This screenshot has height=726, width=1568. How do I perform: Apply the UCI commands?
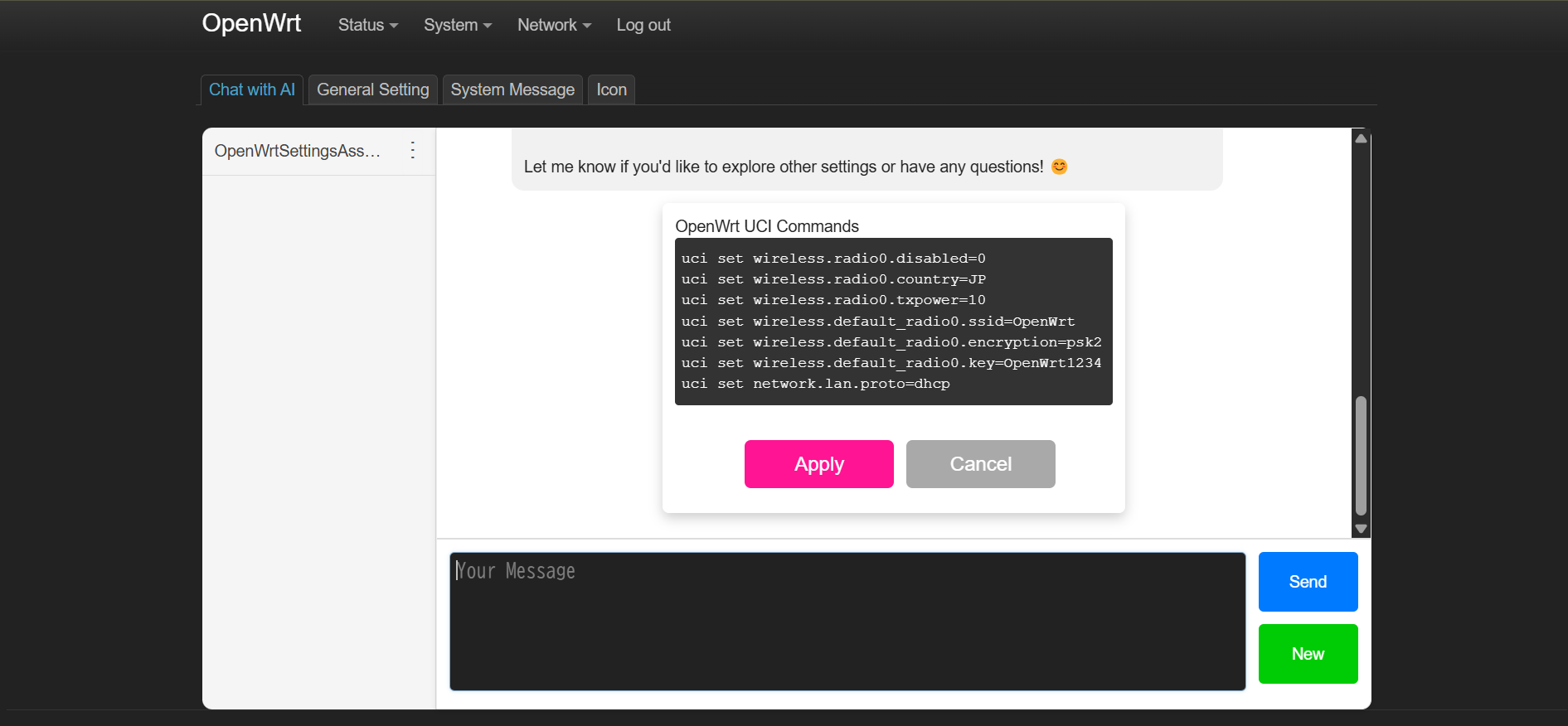819,464
